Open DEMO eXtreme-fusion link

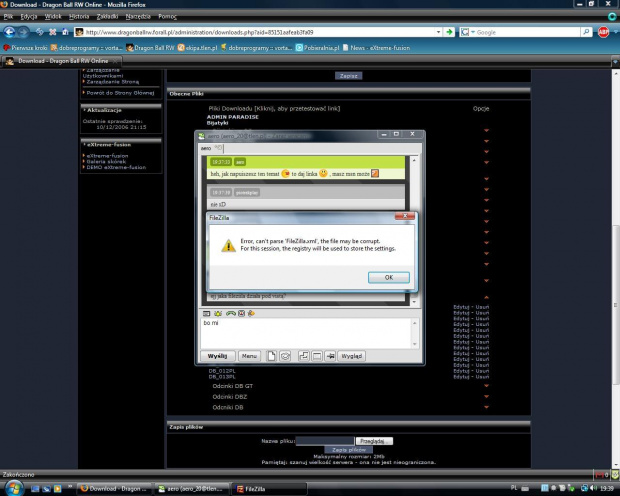click(116, 167)
